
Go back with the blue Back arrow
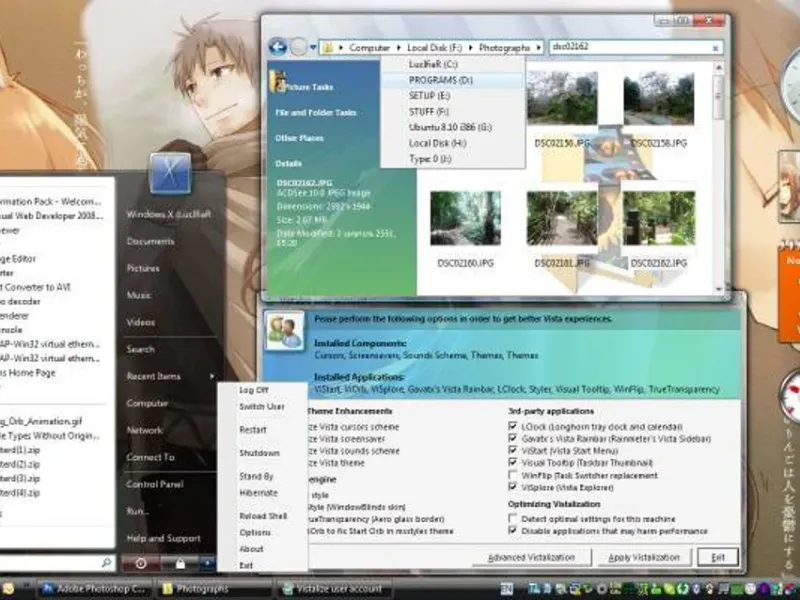click(x=278, y=47)
